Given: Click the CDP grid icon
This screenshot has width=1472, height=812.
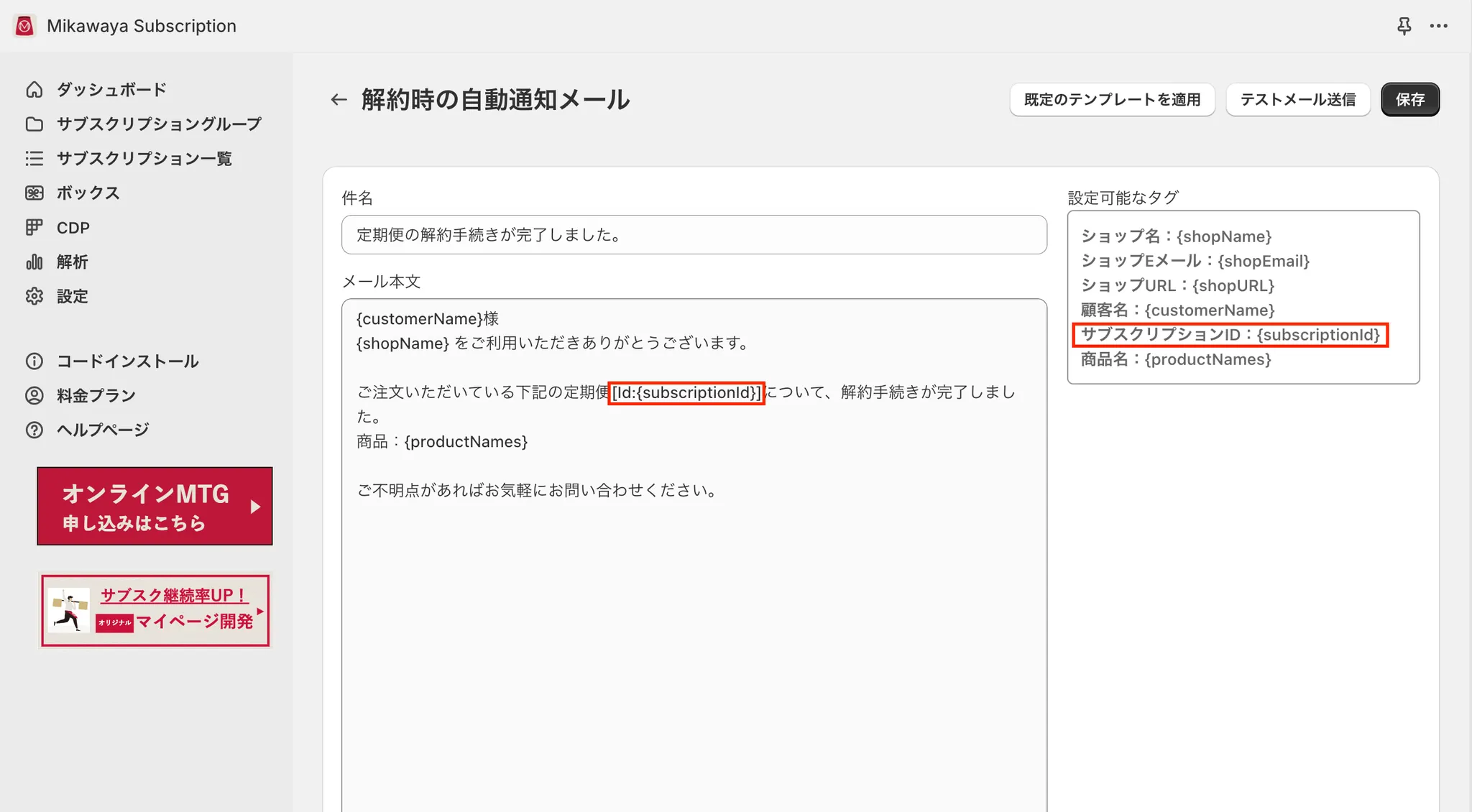Looking at the screenshot, I should pos(34,228).
